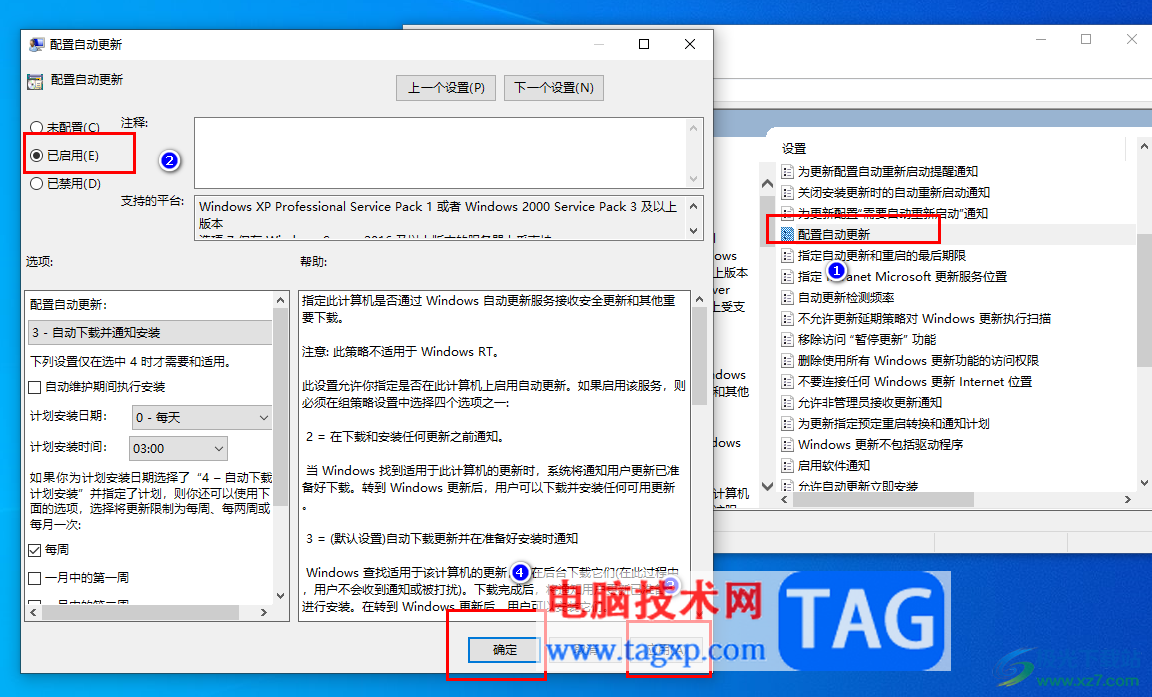Select 允许非管理员接收更新通知 policy

[x=870, y=402]
